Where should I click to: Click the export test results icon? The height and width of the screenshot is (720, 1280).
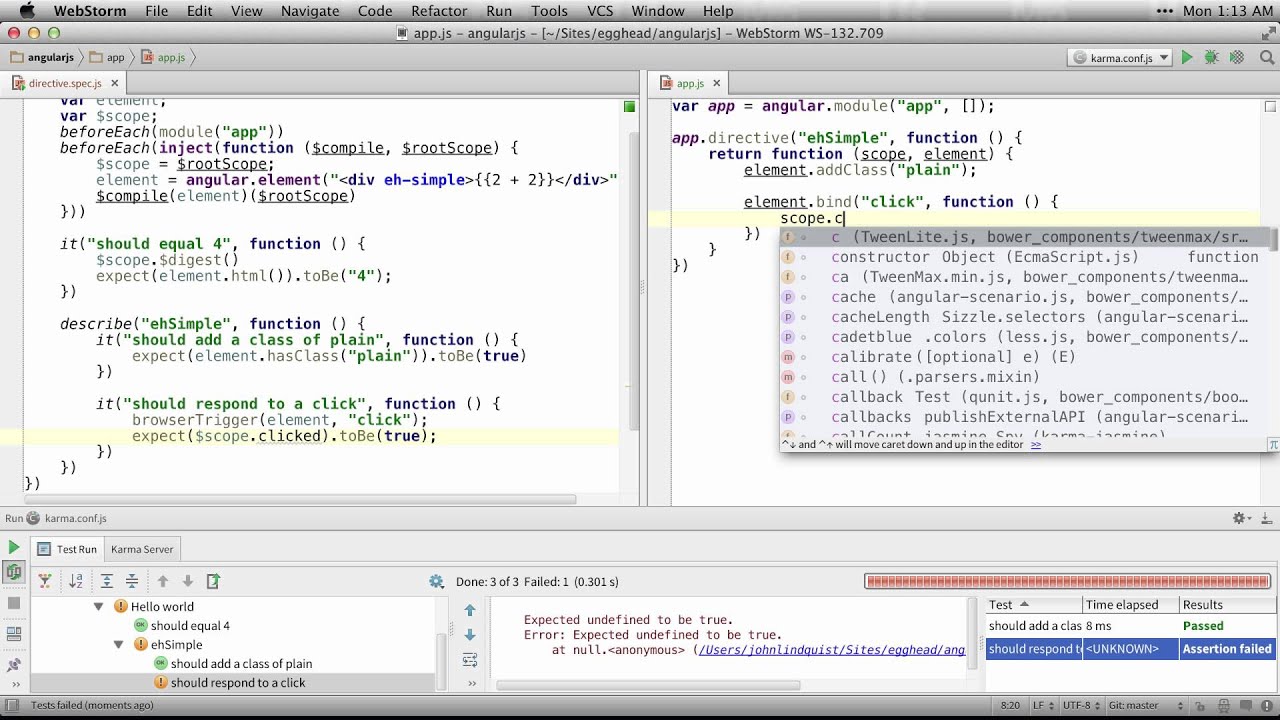point(213,581)
